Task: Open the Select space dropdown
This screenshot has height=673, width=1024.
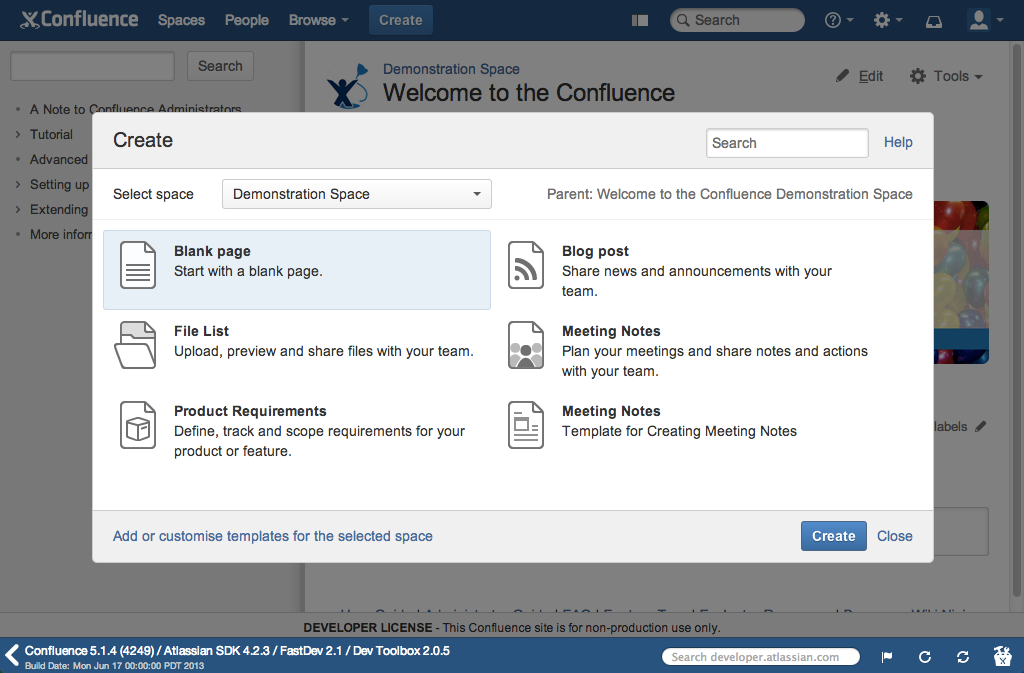Action: tap(356, 194)
